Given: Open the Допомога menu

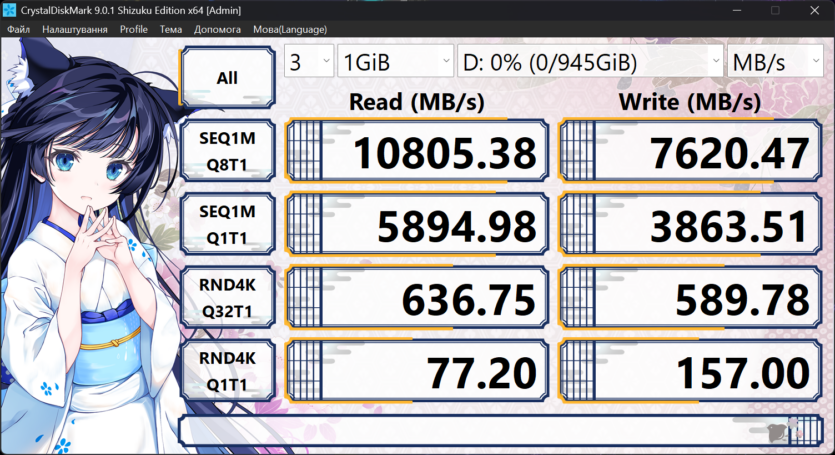Looking at the screenshot, I should pos(217,29).
